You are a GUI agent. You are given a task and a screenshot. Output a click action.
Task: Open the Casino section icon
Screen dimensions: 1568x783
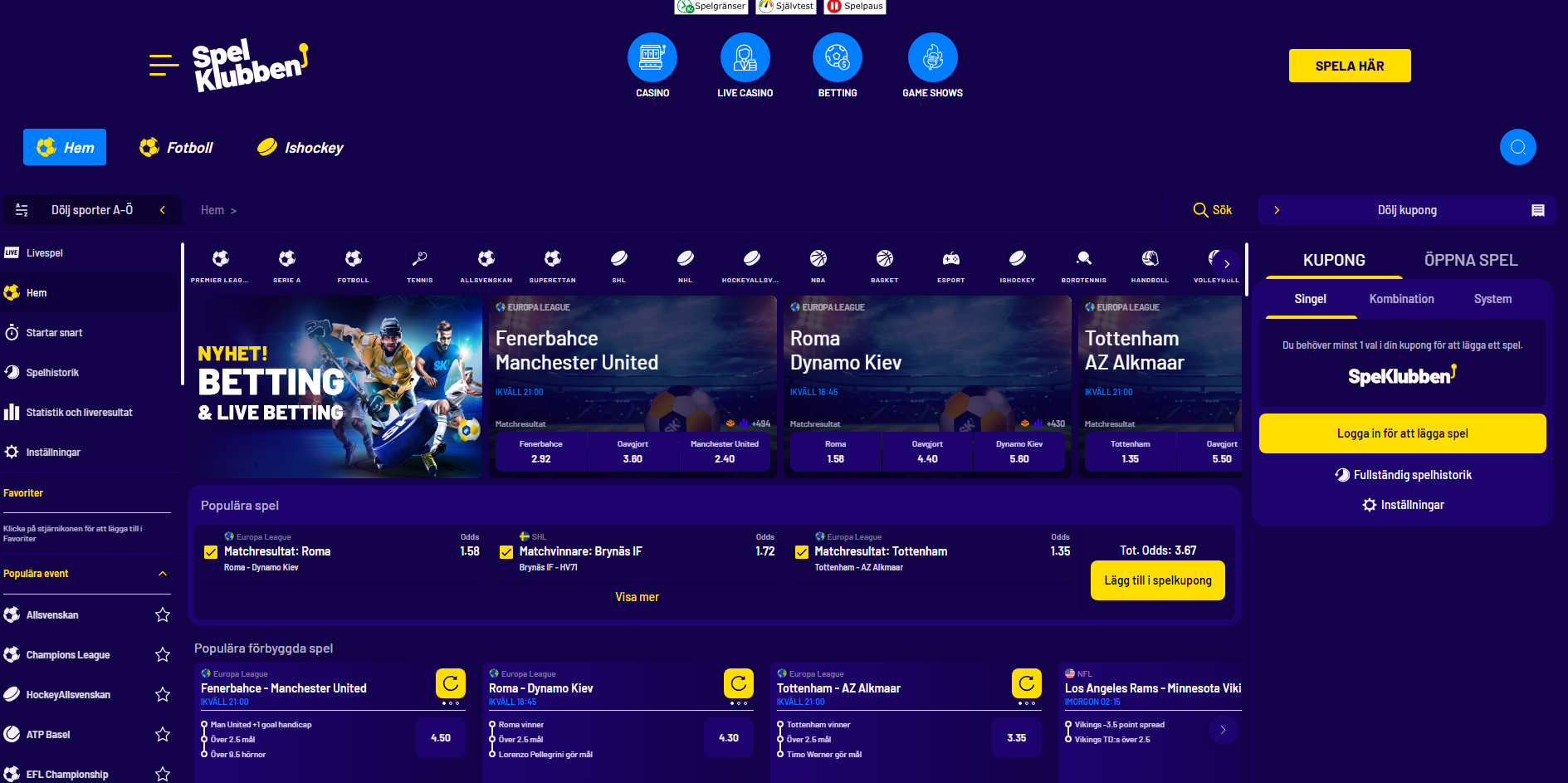(652, 57)
